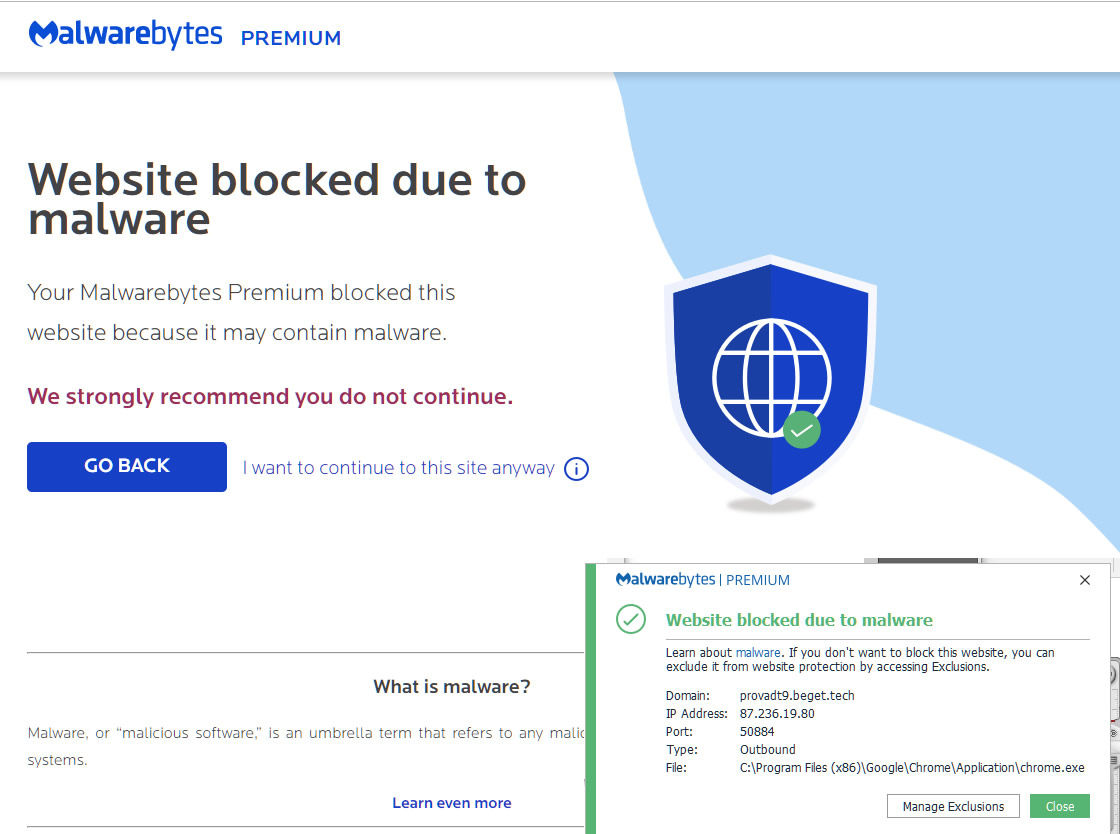The height and width of the screenshot is (834, 1120).
Task: Click the info icon beside continue link
Action: point(576,468)
